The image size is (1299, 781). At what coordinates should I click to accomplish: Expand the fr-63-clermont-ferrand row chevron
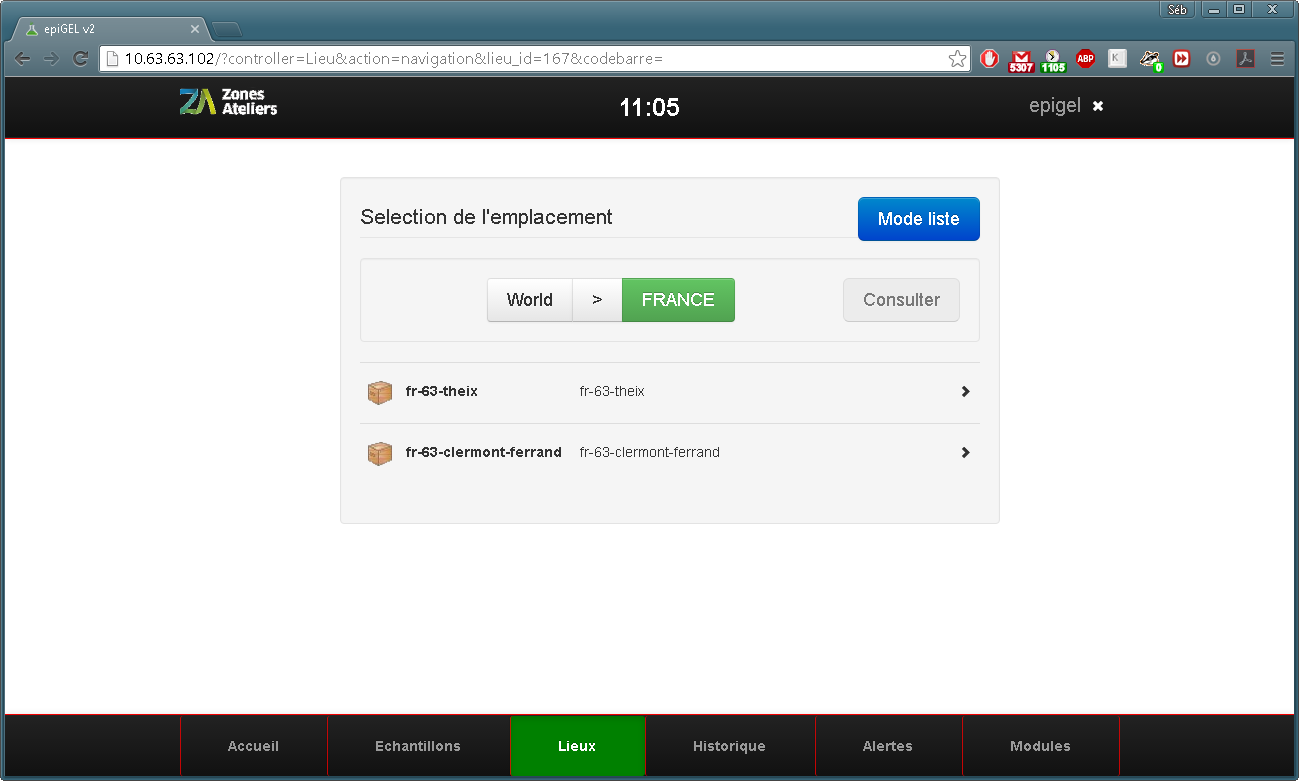point(965,453)
